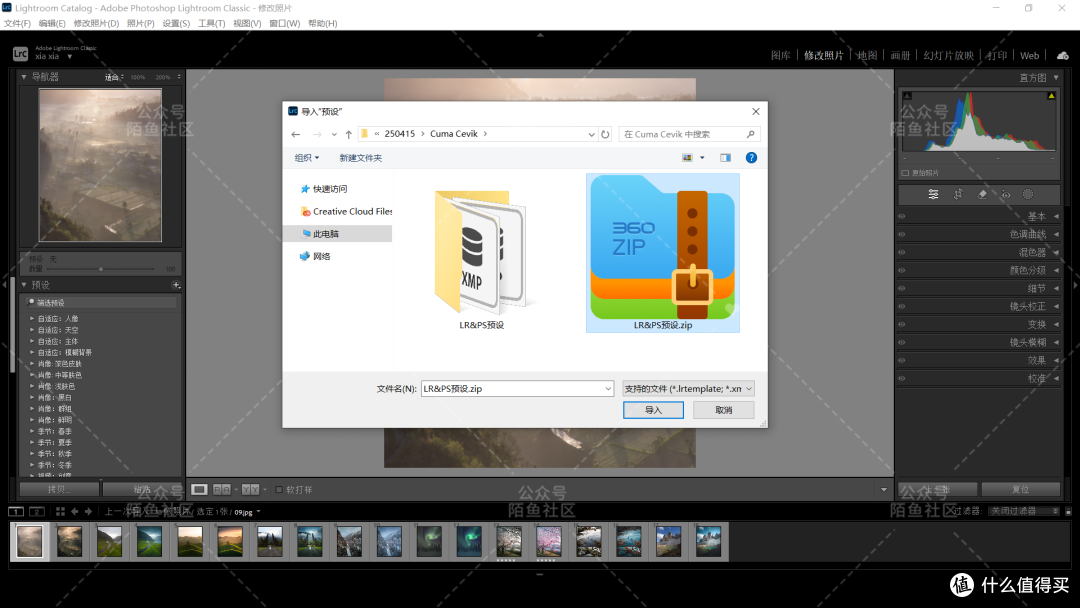The height and width of the screenshot is (608, 1080).
Task: Click the shadow clipping indicator in histogram
Action: [907, 96]
